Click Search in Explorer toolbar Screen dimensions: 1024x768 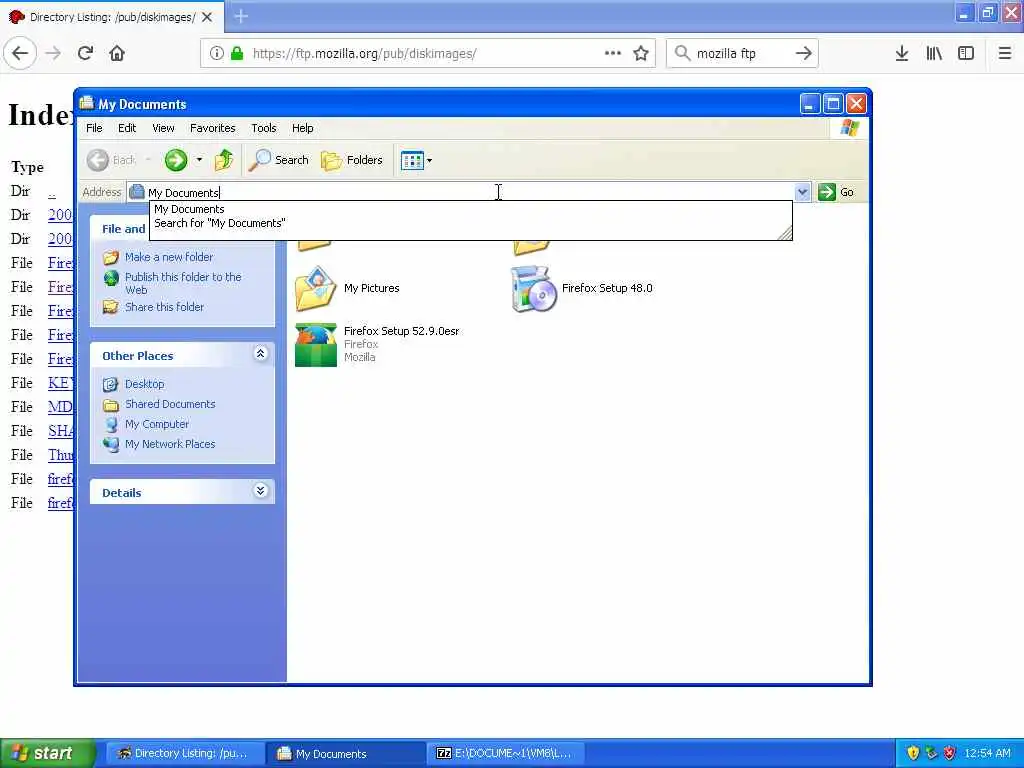[x=279, y=160]
